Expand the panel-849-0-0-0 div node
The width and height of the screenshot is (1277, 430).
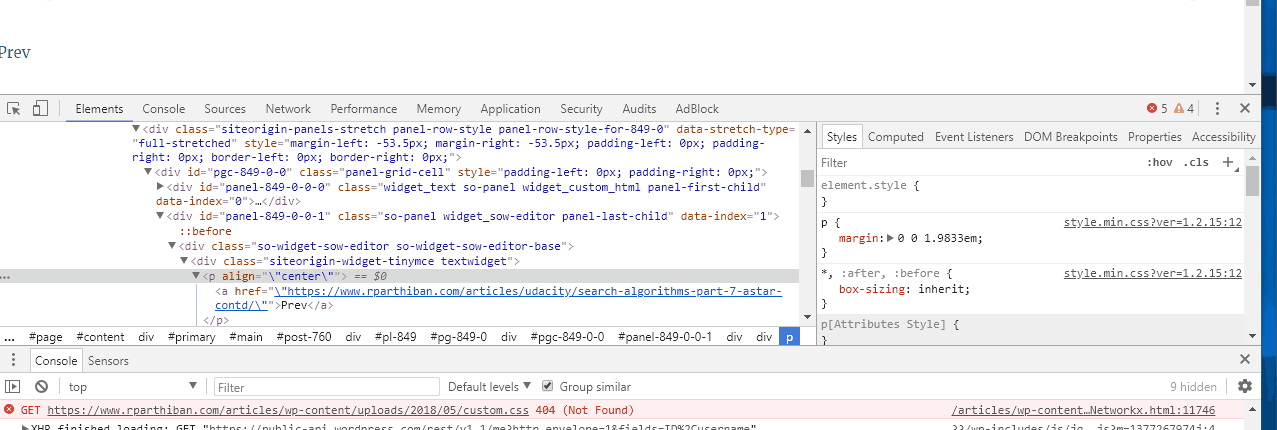(x=161, y=187)
